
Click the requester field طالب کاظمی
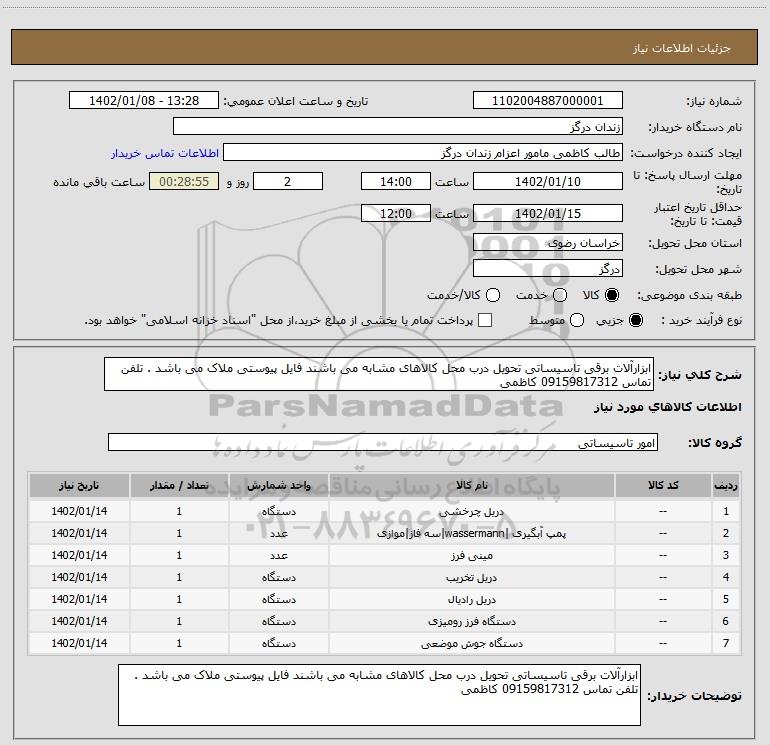coord(423,153)
